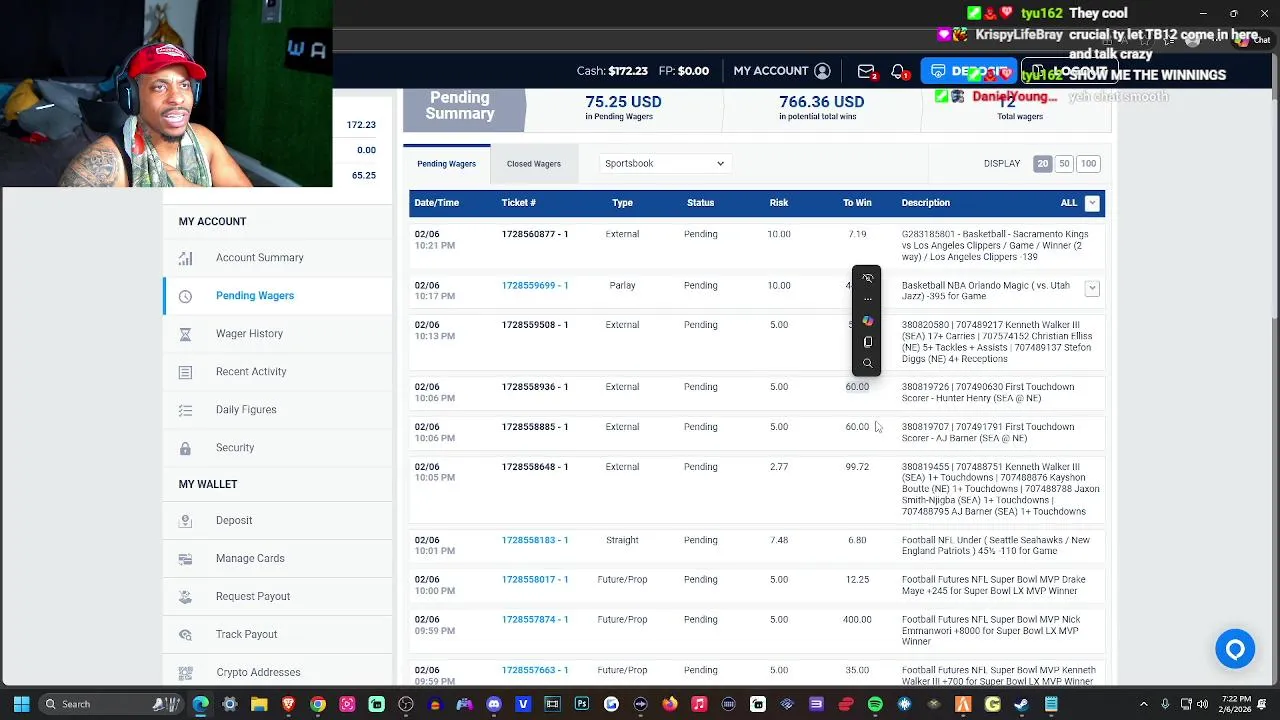
Task: Click the Risk column header
Action: coord(779,203)
